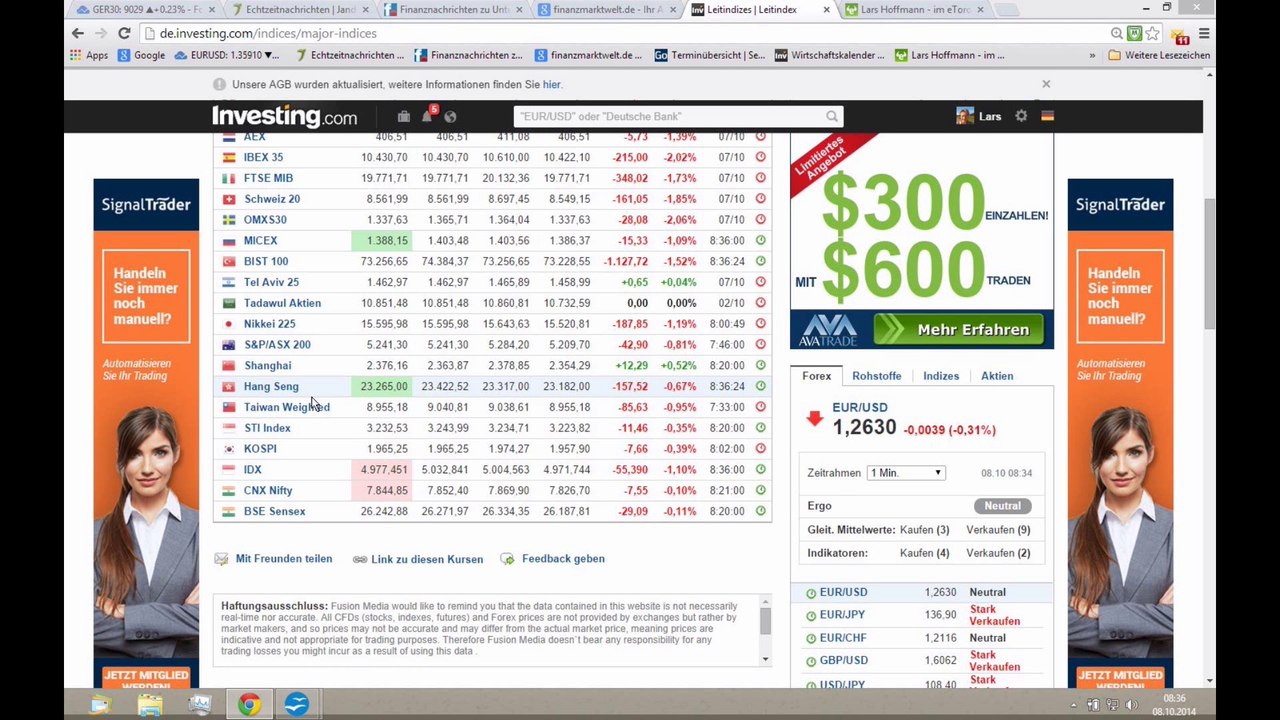1280x720 pixels.
Task: Click the globe icon in Investing.com header
Action: (x=450, y=117)
